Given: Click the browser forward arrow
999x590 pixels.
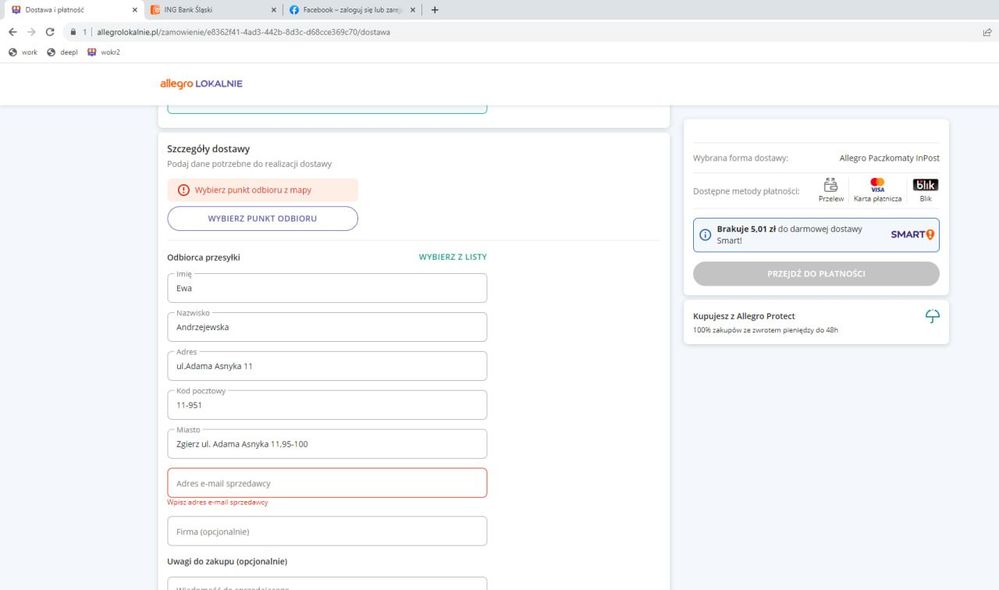Looking at the screenshot, I should point(31,32).
